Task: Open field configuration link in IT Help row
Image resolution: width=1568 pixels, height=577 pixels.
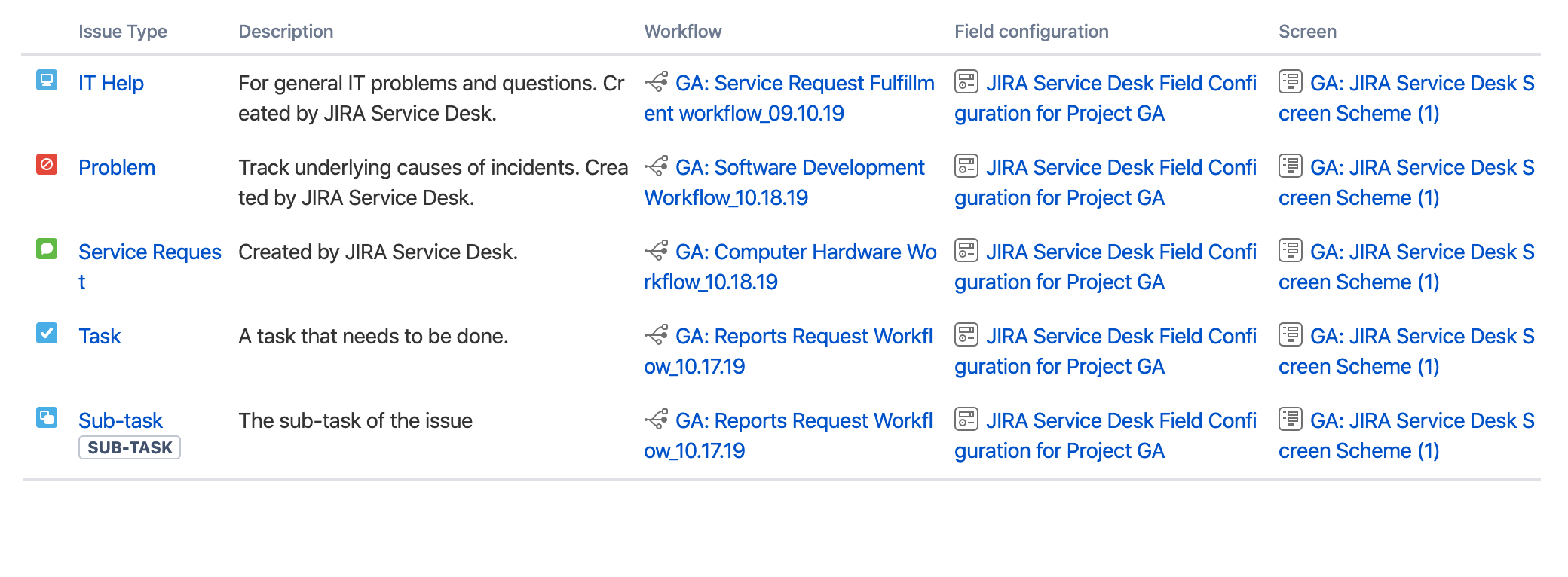Action: point(1106,98)
